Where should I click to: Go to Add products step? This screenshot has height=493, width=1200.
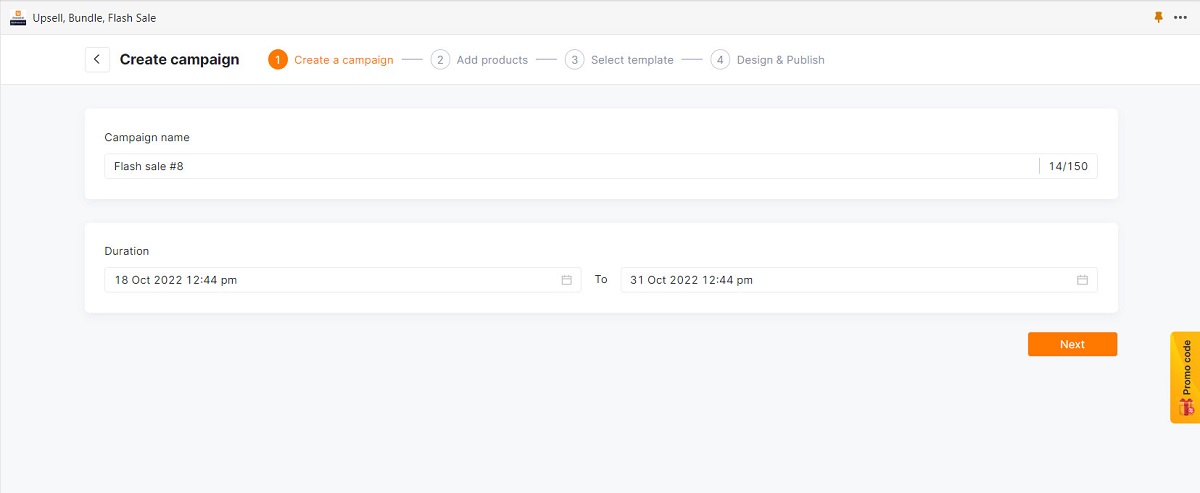(x=479, y=60)
